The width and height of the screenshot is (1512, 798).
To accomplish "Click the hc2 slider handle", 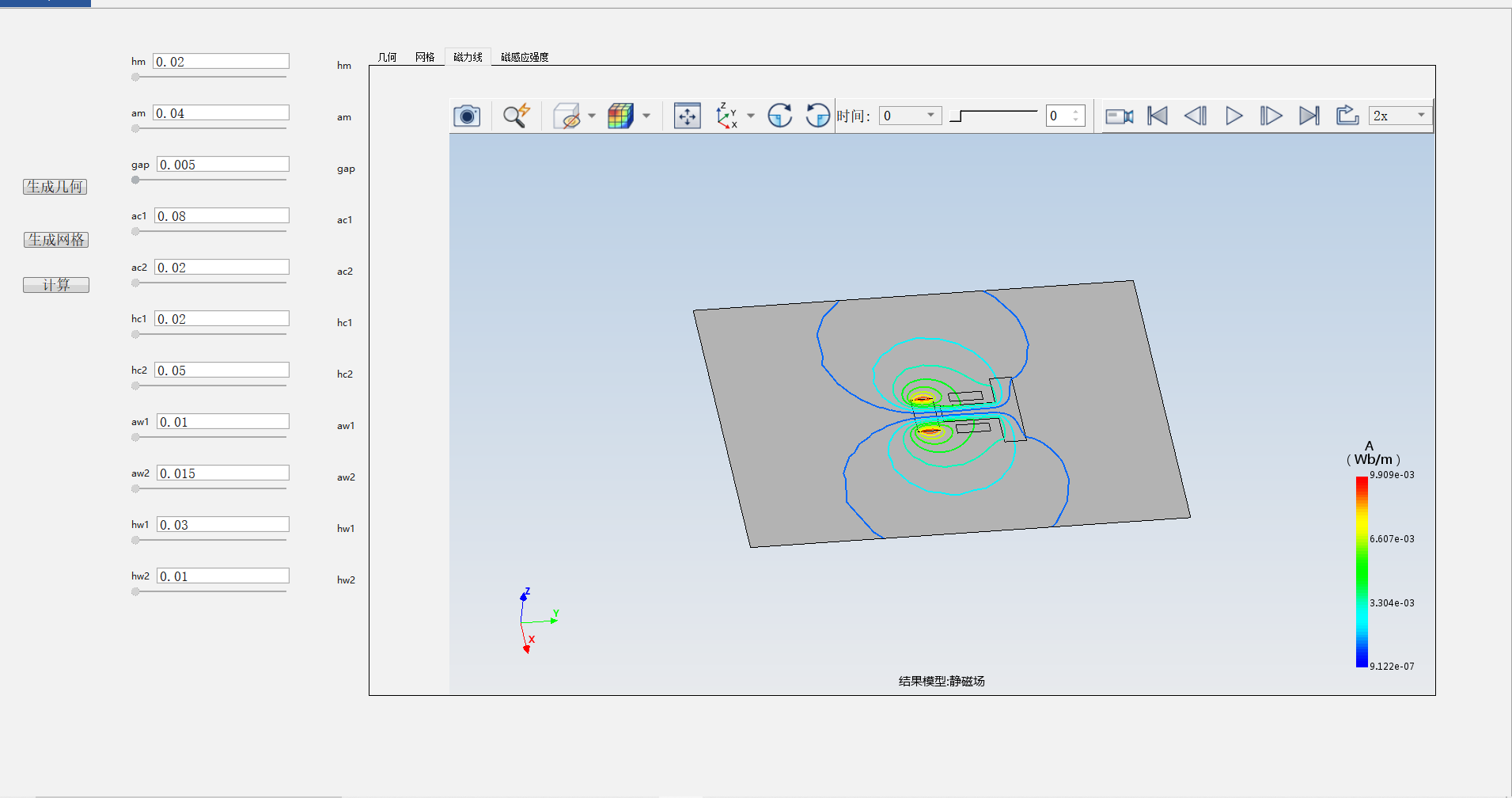I will click(135, 386).
